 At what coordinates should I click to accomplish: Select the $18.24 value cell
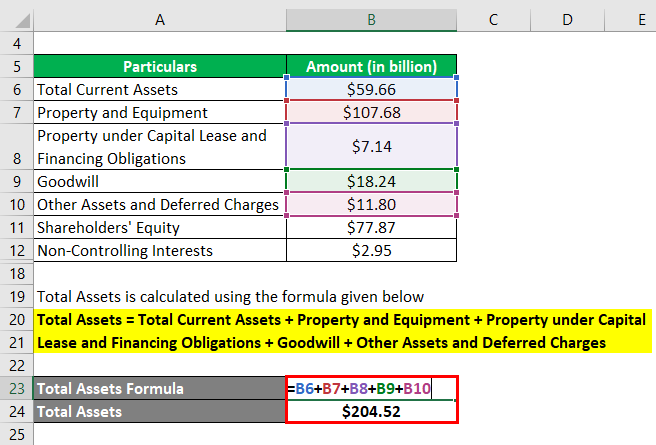pos(372,182)
